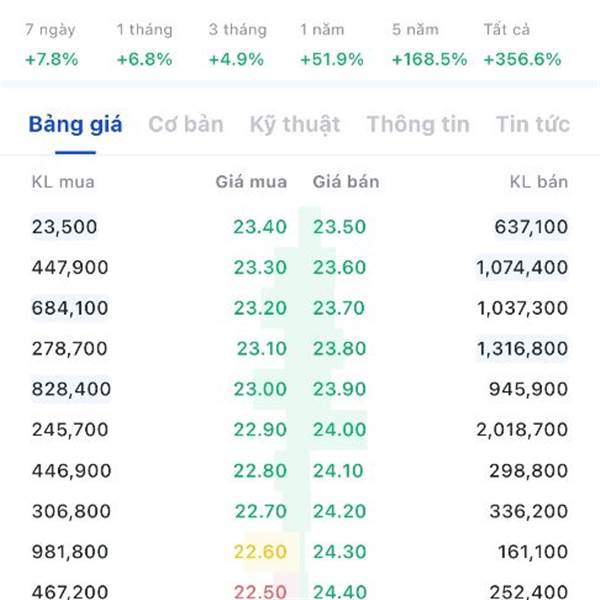This screenshot has height=600, width=600.
Task: Select the Bảng giá tab
Action: pos(75,124)
